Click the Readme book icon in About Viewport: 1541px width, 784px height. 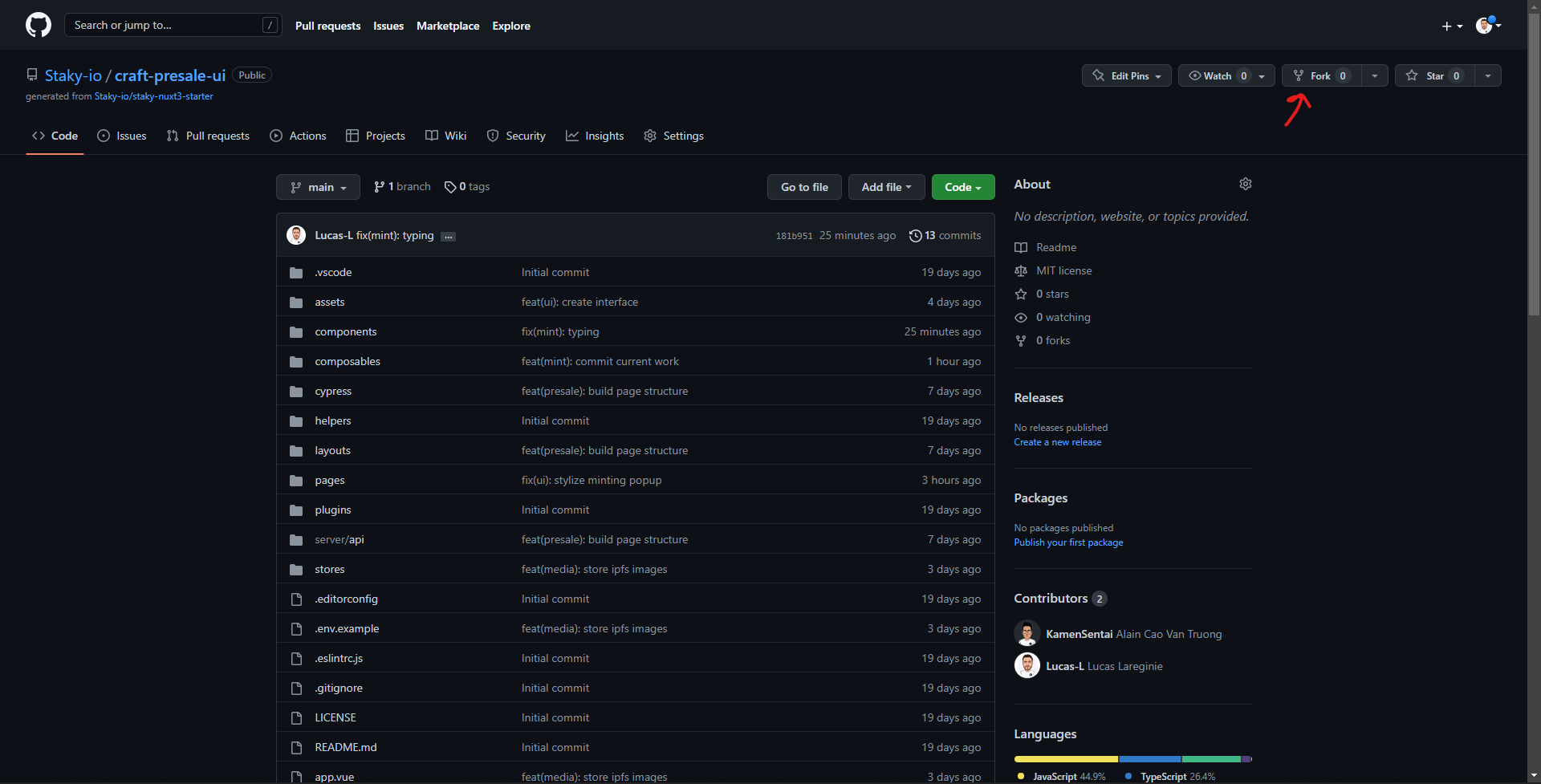point(1021,247)
